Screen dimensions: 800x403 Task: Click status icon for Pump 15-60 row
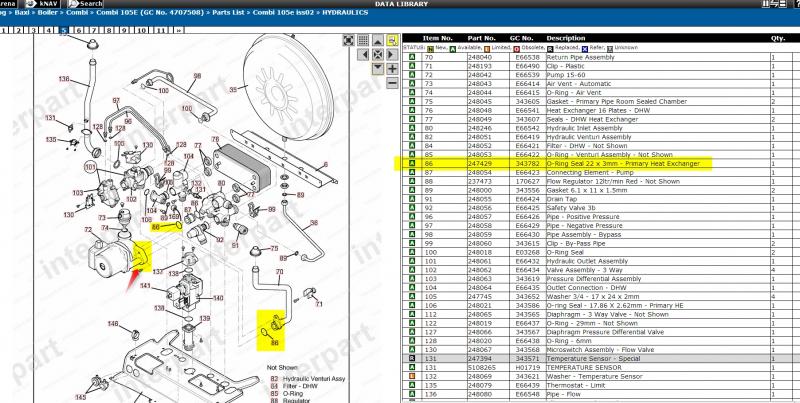coord(411,75)
